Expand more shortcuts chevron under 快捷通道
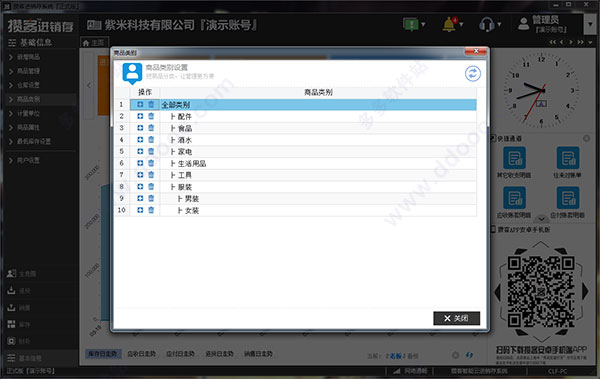Image resolution: width=600 pixels, height=379 pixels. coord(541,219)
